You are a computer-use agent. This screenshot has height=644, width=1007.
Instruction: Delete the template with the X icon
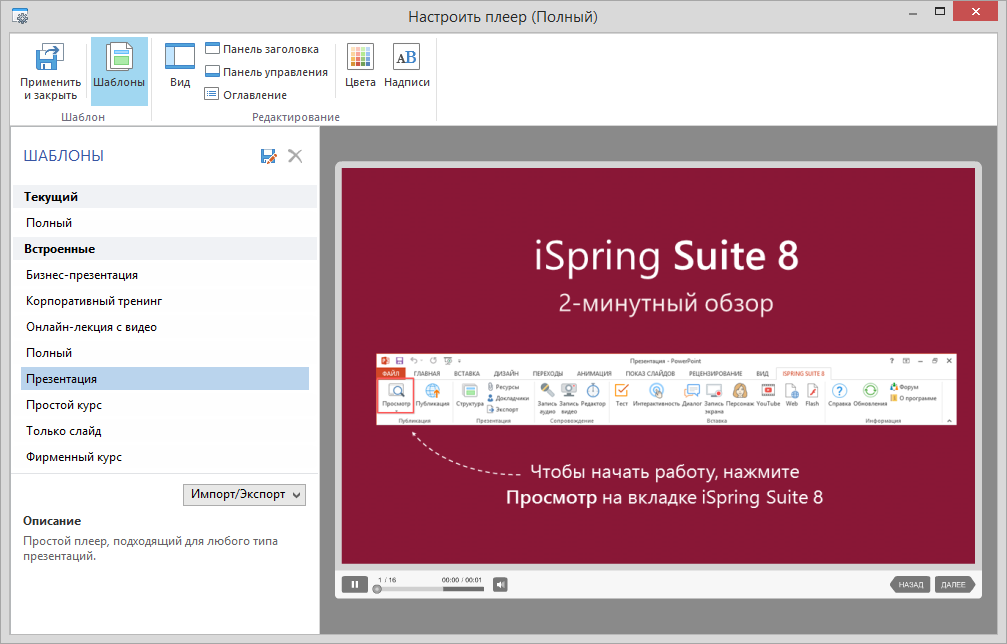pos(295,156)
